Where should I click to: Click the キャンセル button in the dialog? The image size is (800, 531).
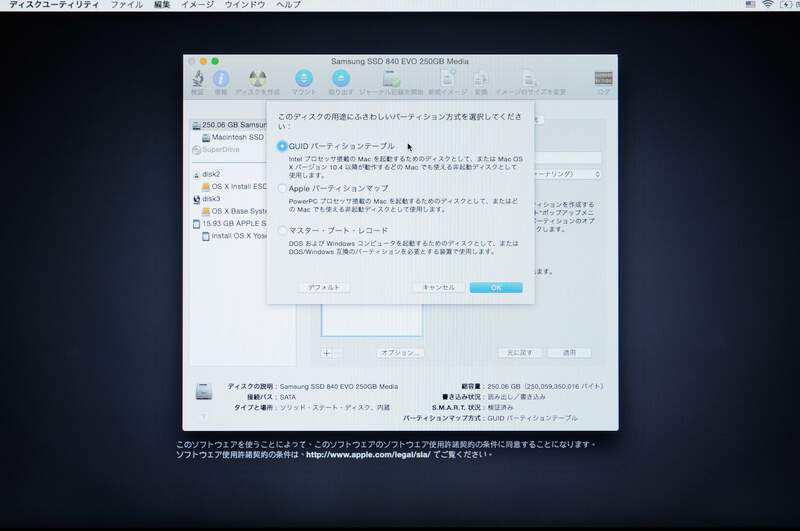[439, 288]
